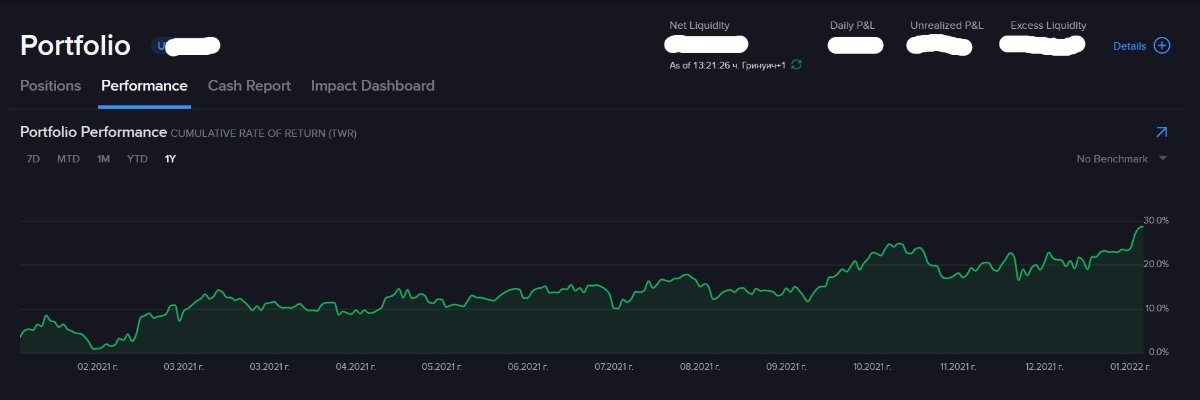Screen dimensions: 1200x400
Task: Choose the 1M time range
Action: pyautogui.click(x=103, y=159)
